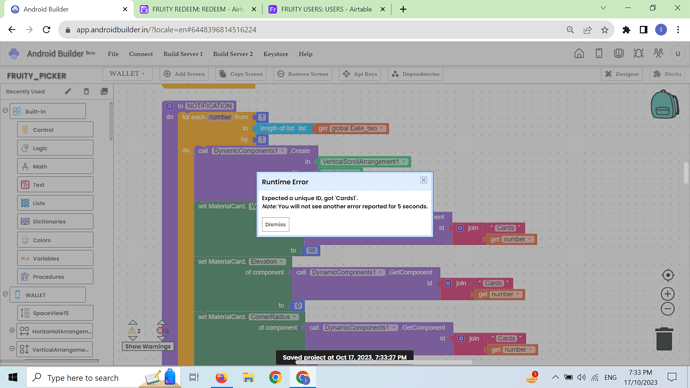
Task: Click the delete icon next to Recently Used
Action: point(86,92)
